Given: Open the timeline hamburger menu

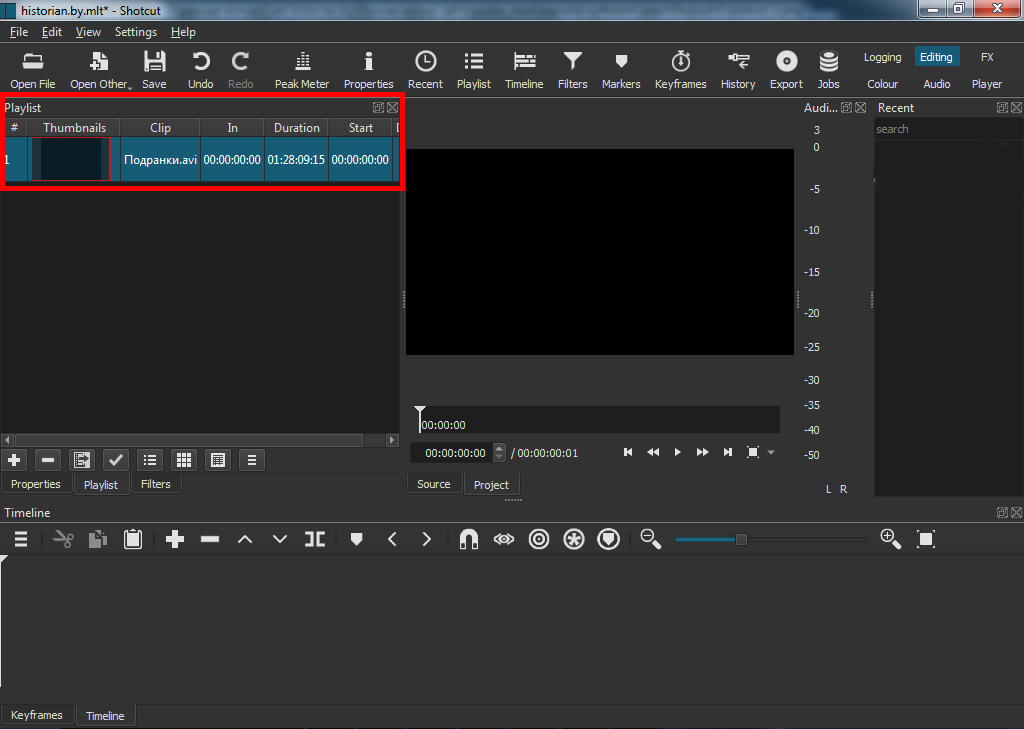Looking at the screenshot, I should click(20, 539).
